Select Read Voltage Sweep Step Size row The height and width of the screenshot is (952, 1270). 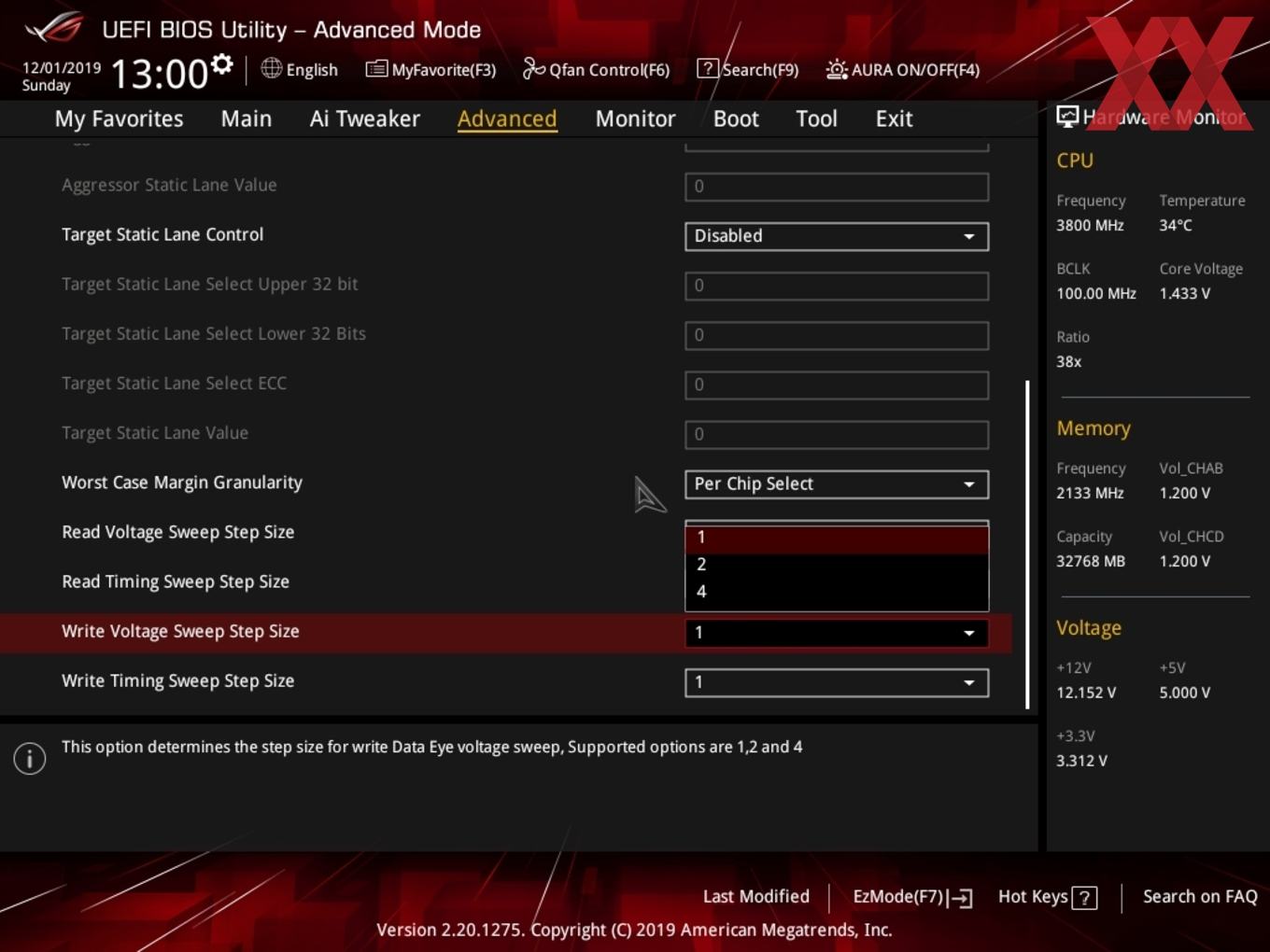(504, 532)
